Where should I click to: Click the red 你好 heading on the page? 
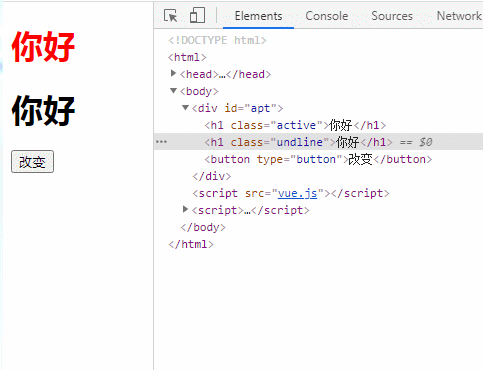point(43,47)
